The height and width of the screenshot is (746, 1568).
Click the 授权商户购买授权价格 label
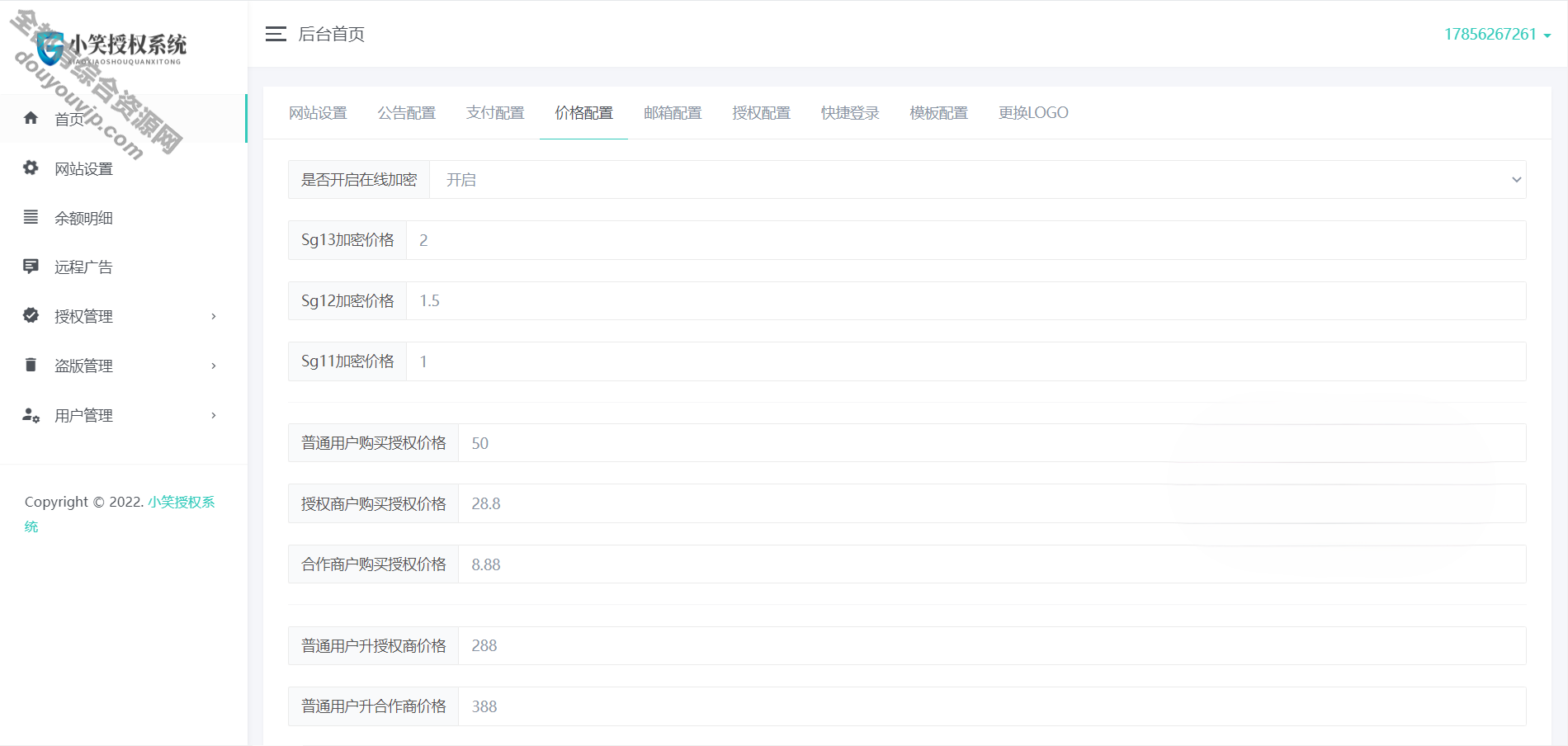tap(373, 503)
